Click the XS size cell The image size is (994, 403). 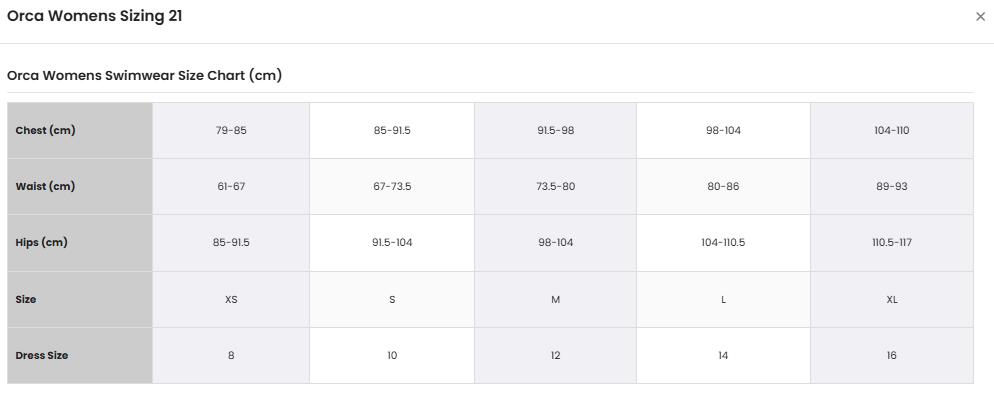click(x=231, y=299)
